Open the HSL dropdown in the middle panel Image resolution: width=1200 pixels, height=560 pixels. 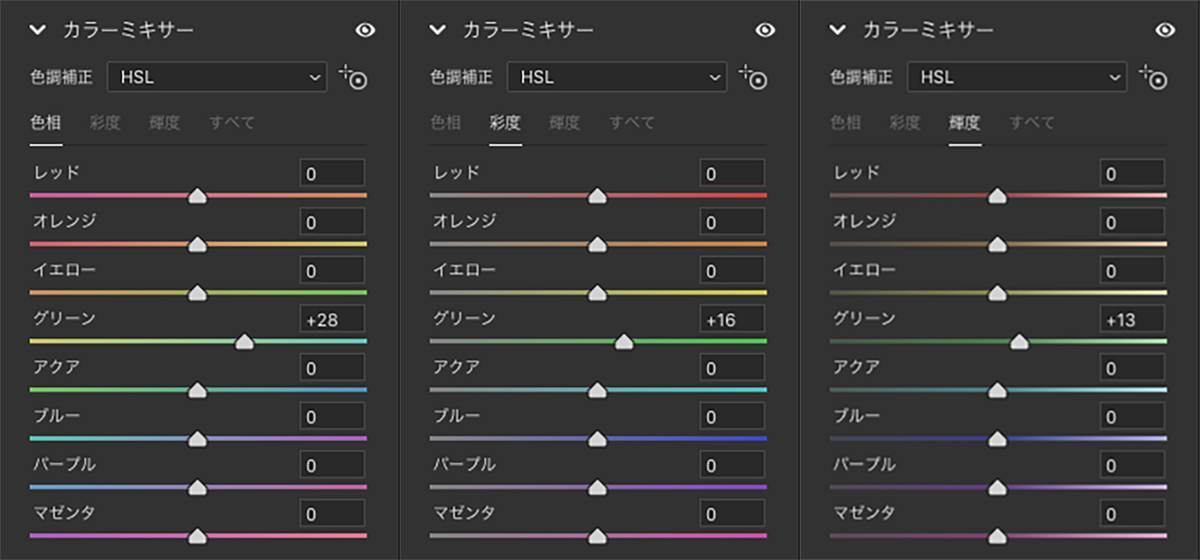[x=617, y=76]
